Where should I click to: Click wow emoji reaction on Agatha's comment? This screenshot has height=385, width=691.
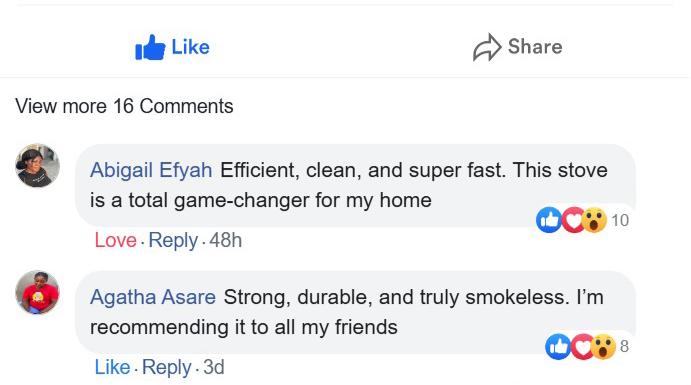click(x=603, y=347)
